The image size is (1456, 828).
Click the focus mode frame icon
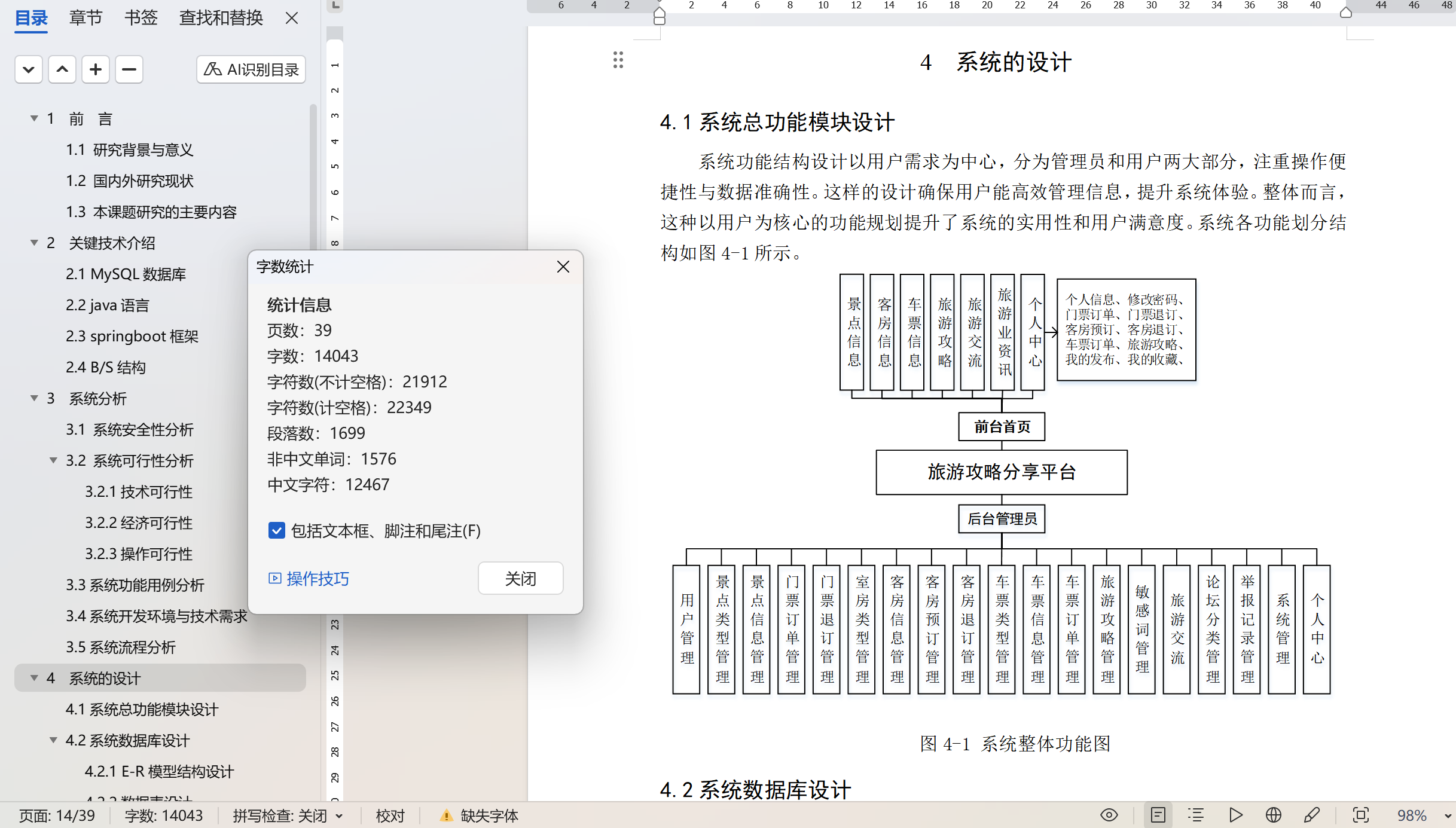1360,815
